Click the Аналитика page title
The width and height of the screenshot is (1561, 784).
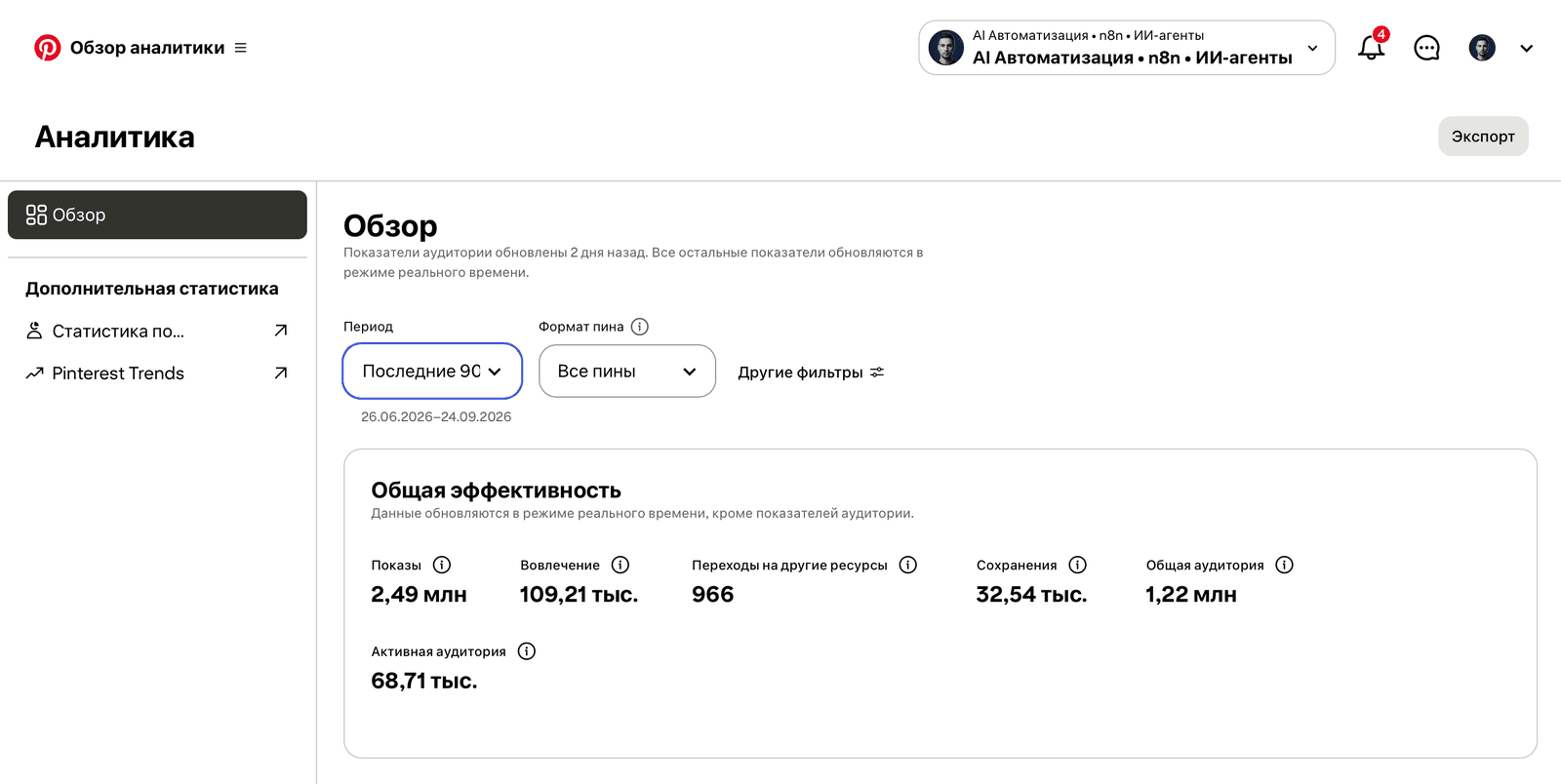pyautogui.click(x=115, y=137)
